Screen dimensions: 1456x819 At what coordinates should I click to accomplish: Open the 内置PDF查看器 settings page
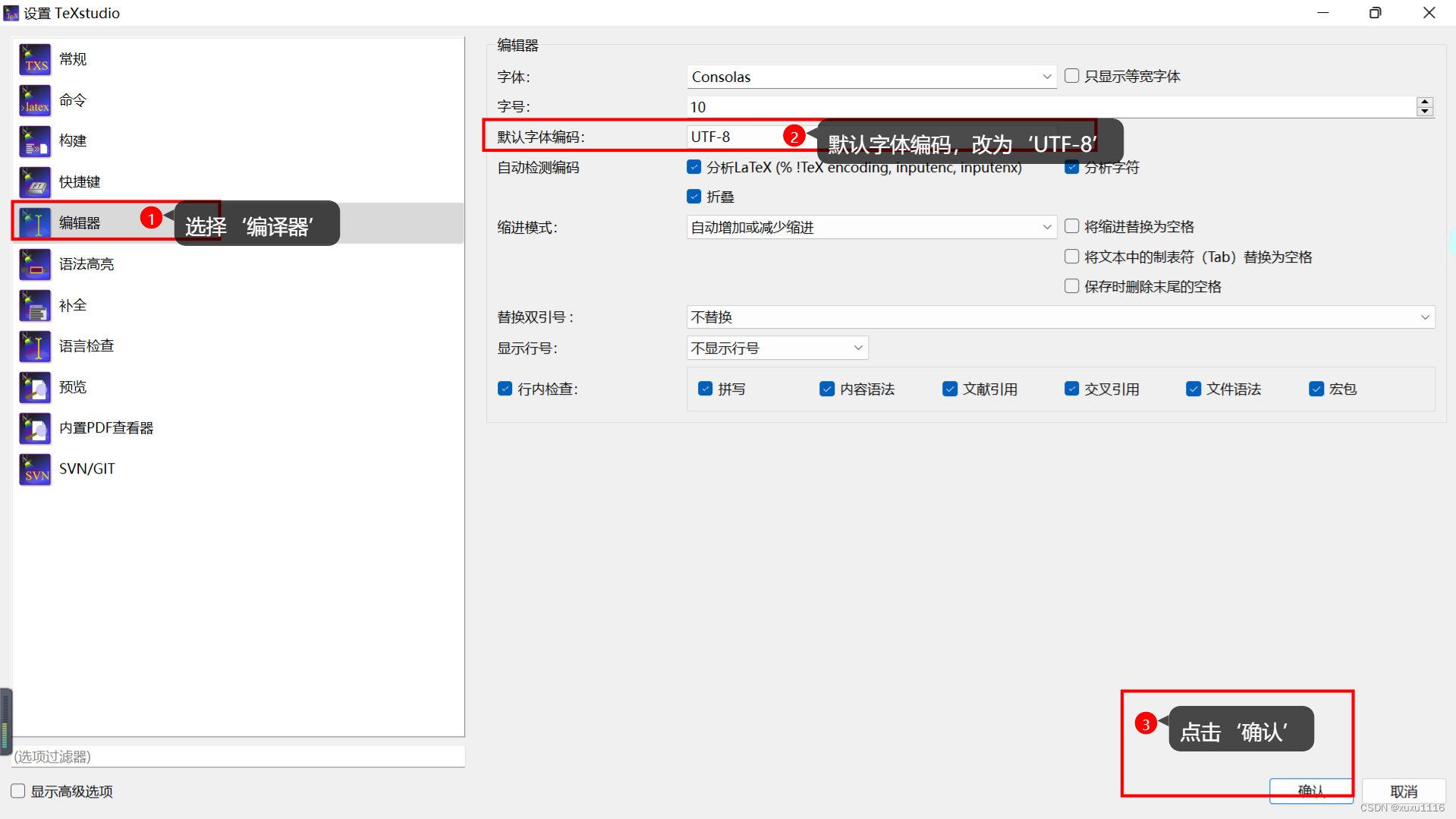click(237, 428)
